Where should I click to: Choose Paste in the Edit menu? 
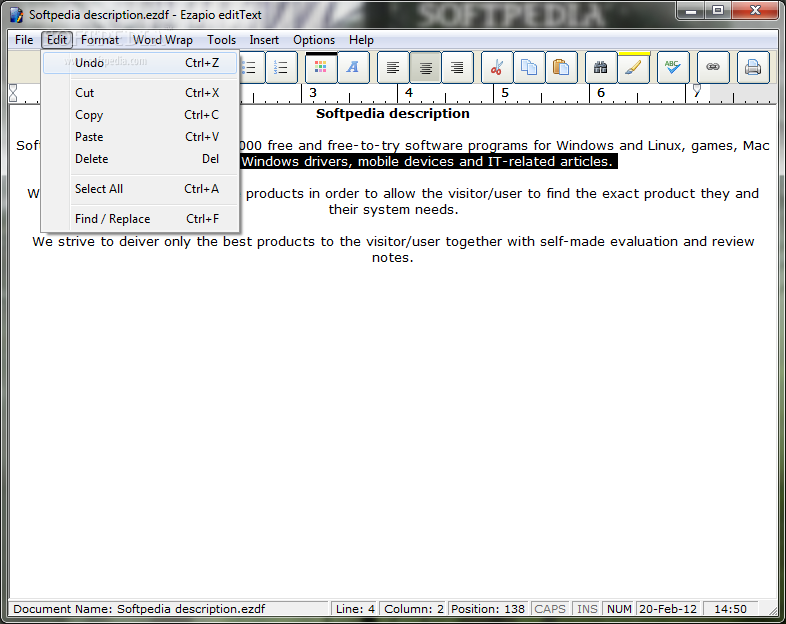(x=140, y=137)
